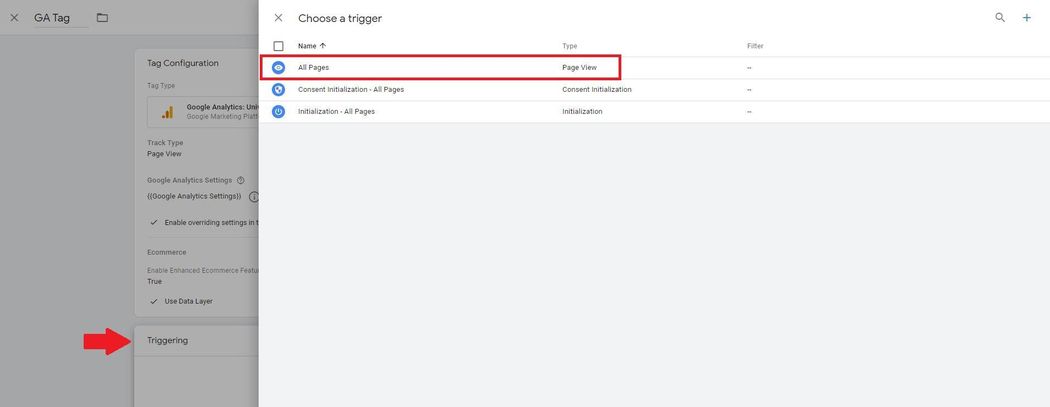Select Consent Initialization - All Pages trigger

click(351, 90)
